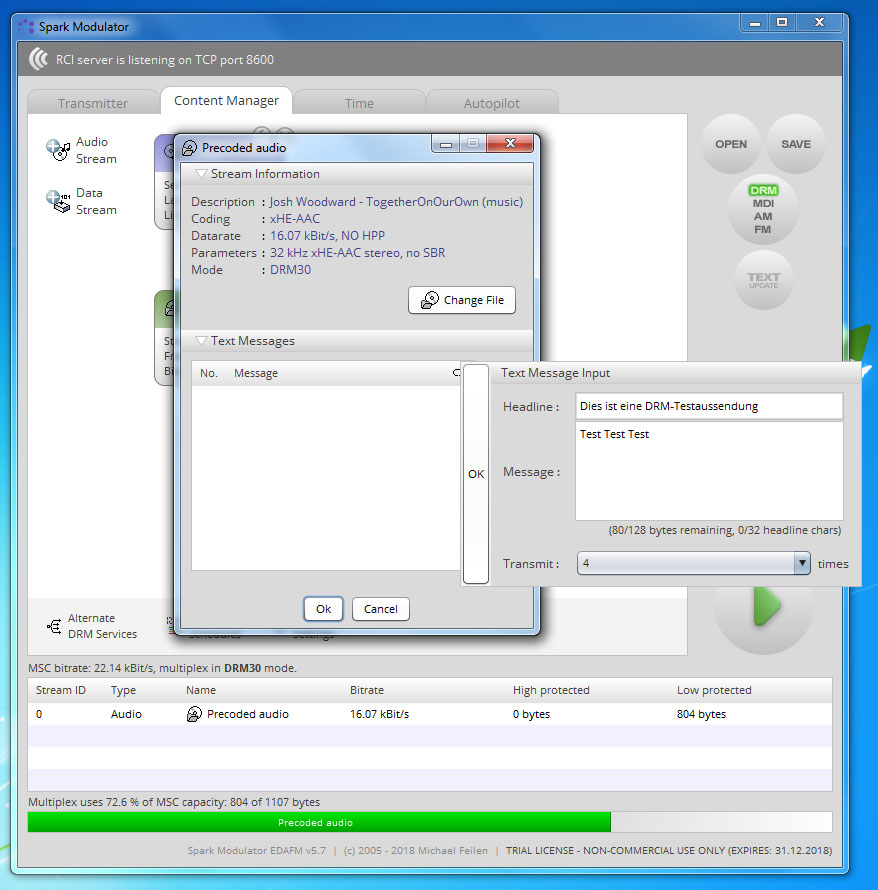The height and width of the screenshot is (890, 878).
Task: Confirm text message with tall OK button
Action: tap(476, 474)
